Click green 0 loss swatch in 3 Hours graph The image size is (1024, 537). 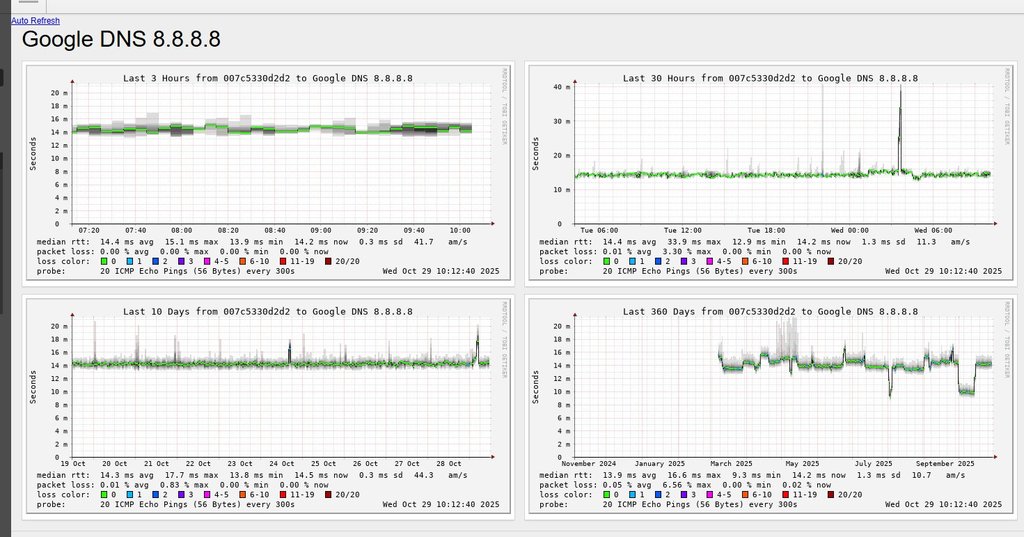click(x=104, y=261)
